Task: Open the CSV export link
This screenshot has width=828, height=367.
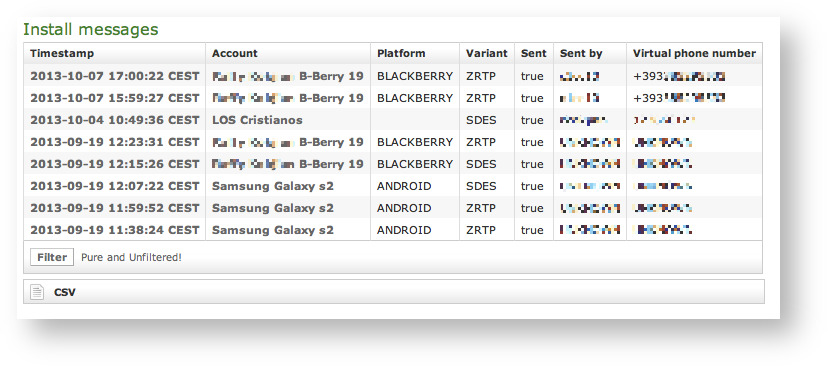Action: 64,292
